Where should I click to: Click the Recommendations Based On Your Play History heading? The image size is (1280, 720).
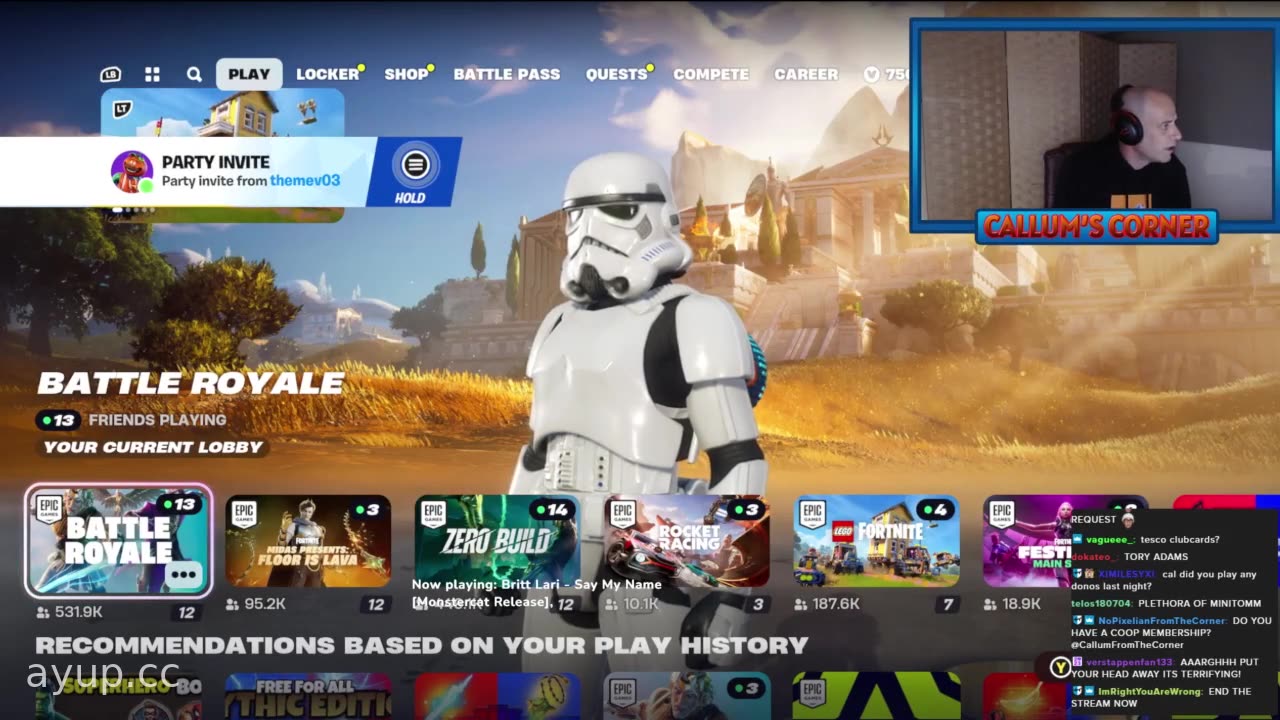point(421,646)
